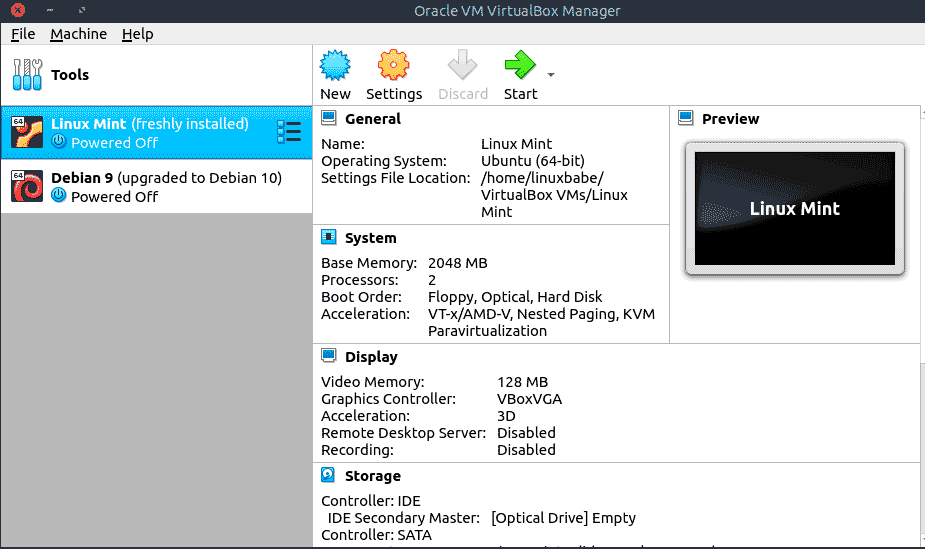Open the Linux Mint machine tools list icon

coord(289,133)
